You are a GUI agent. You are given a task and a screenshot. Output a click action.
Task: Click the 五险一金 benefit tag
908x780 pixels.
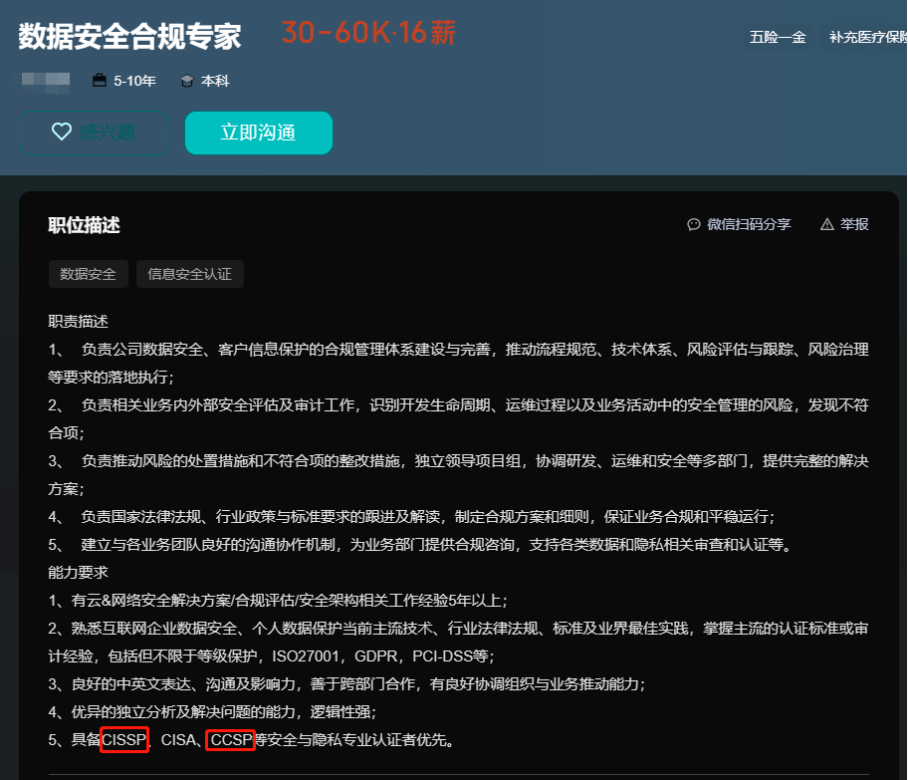tap(778, 37)
